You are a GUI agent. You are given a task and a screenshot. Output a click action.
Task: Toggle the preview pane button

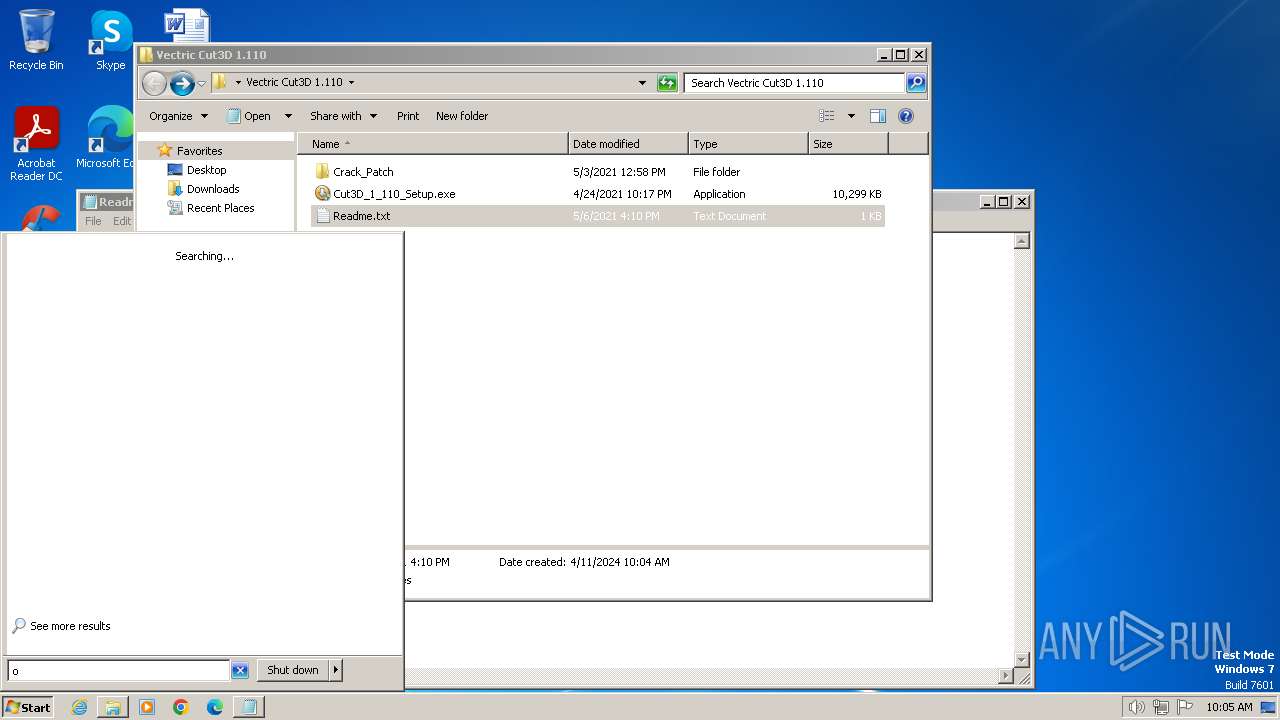878,116
